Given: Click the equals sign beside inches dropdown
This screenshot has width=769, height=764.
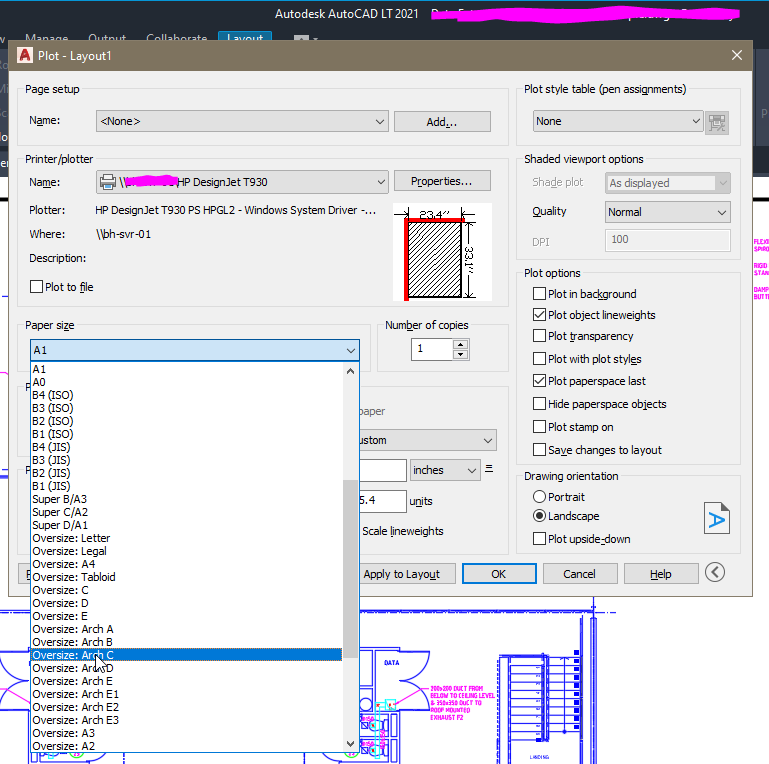Looking at the screenshot, I should coord(489,468).
